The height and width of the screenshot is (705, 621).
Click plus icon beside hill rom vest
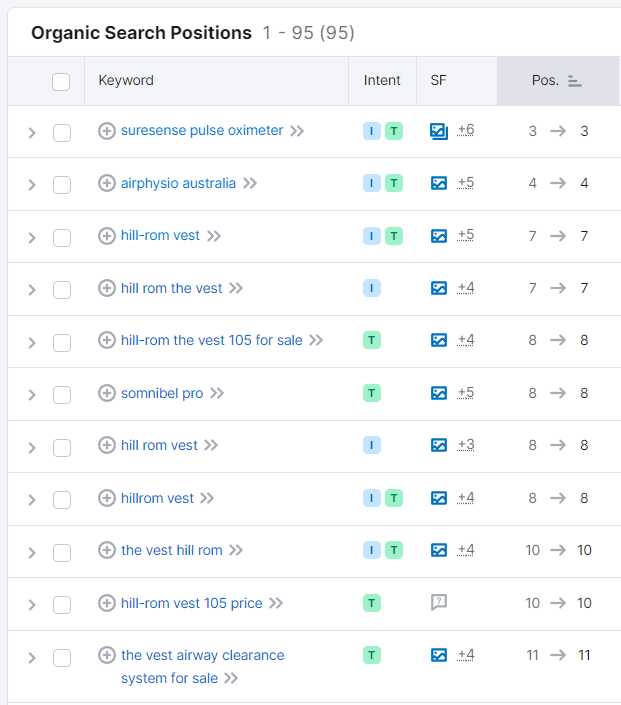click(107, 445)
